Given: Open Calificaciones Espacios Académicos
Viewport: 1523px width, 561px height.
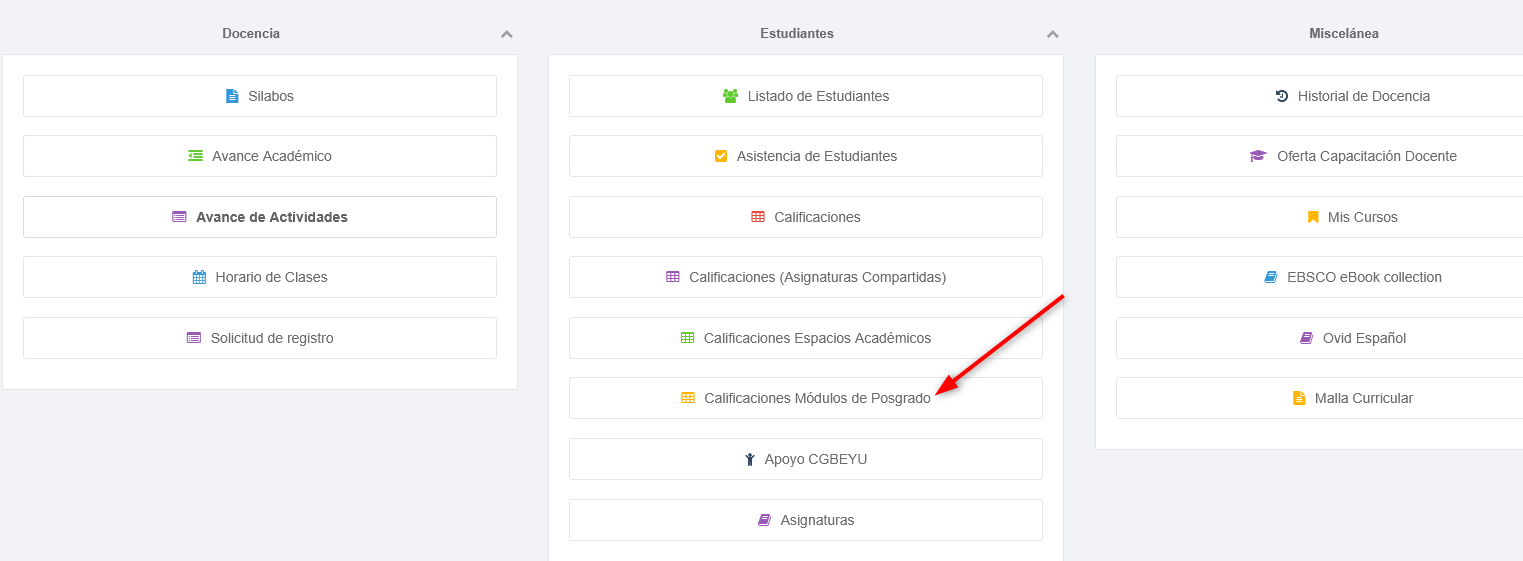Looking at the screenshot, I should click(x=805, y=338).
